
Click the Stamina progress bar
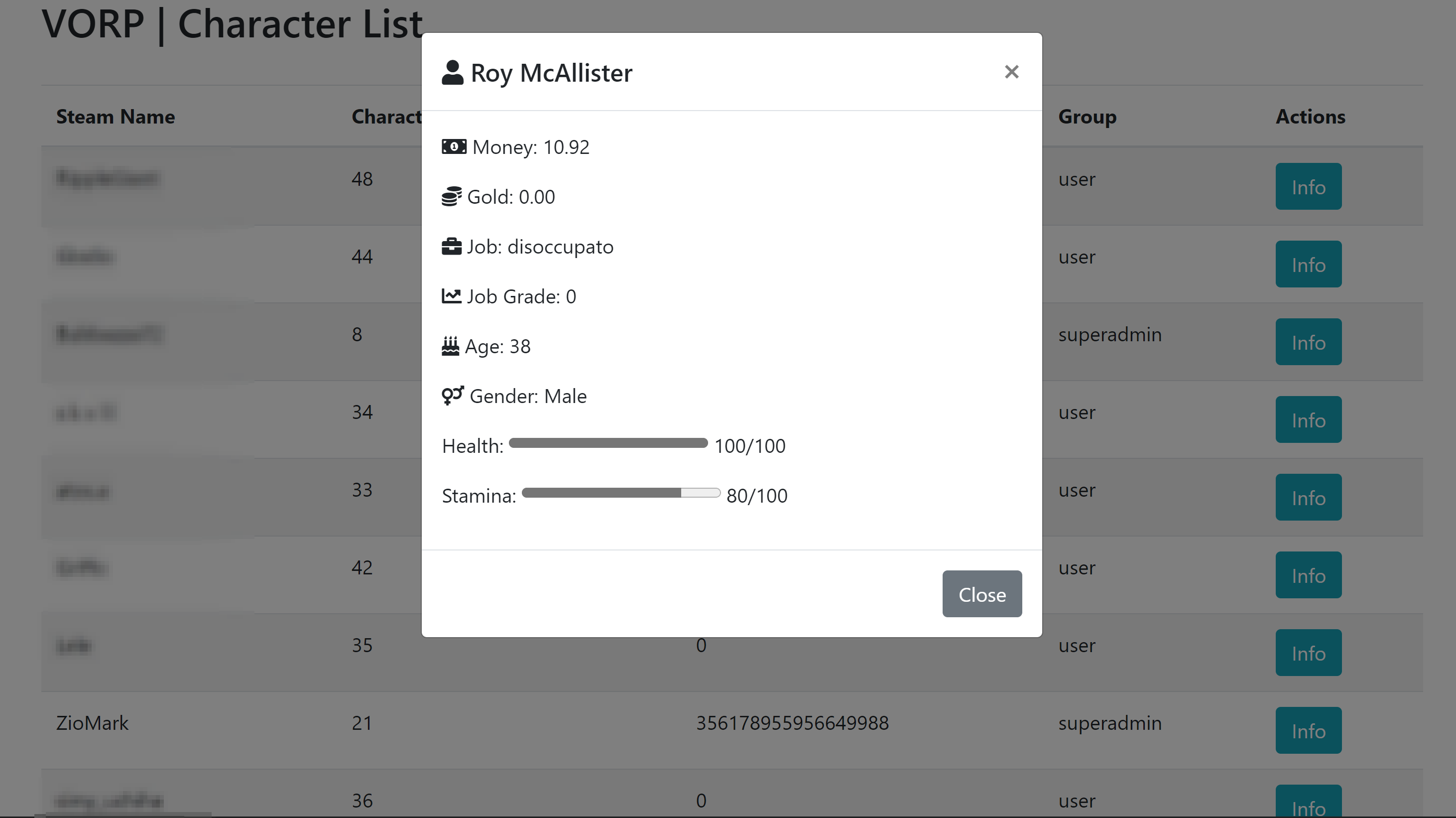tap(621, 493)
